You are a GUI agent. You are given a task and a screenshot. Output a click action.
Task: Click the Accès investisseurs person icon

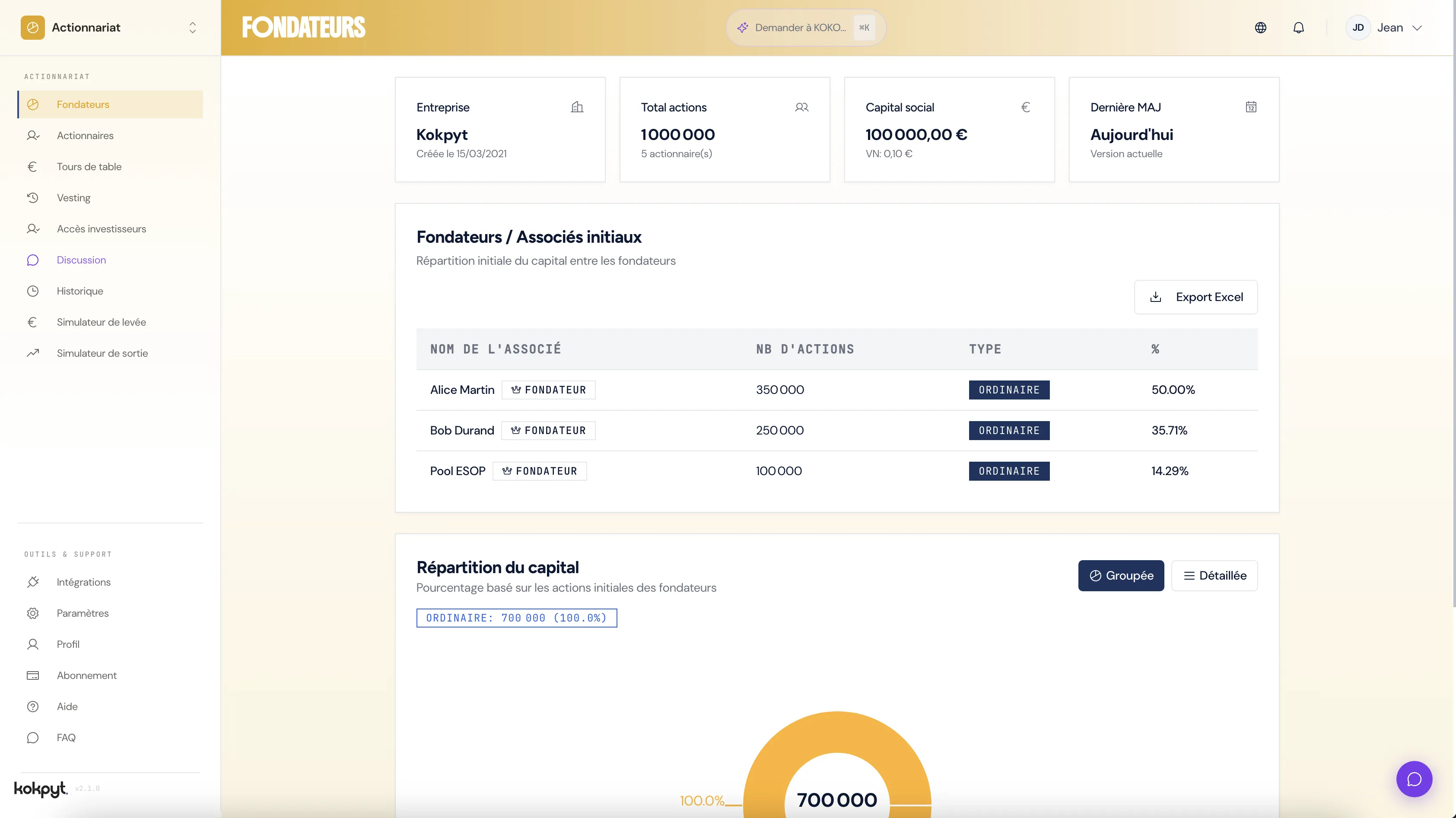point(33,229)
